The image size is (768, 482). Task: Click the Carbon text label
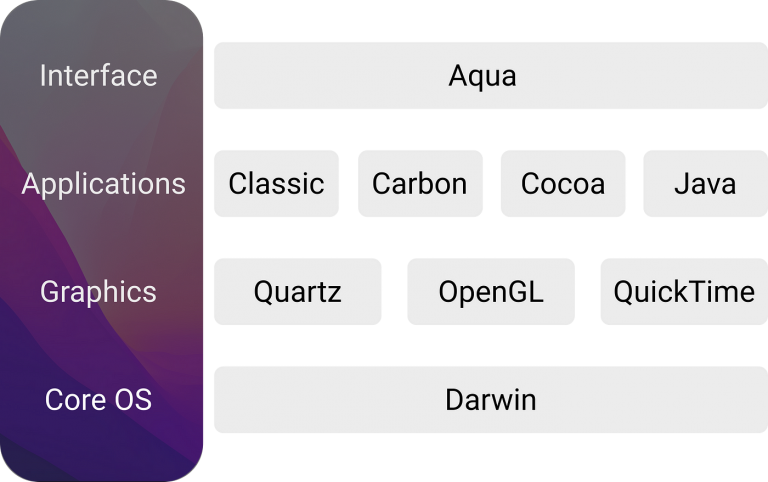(420, 184)
